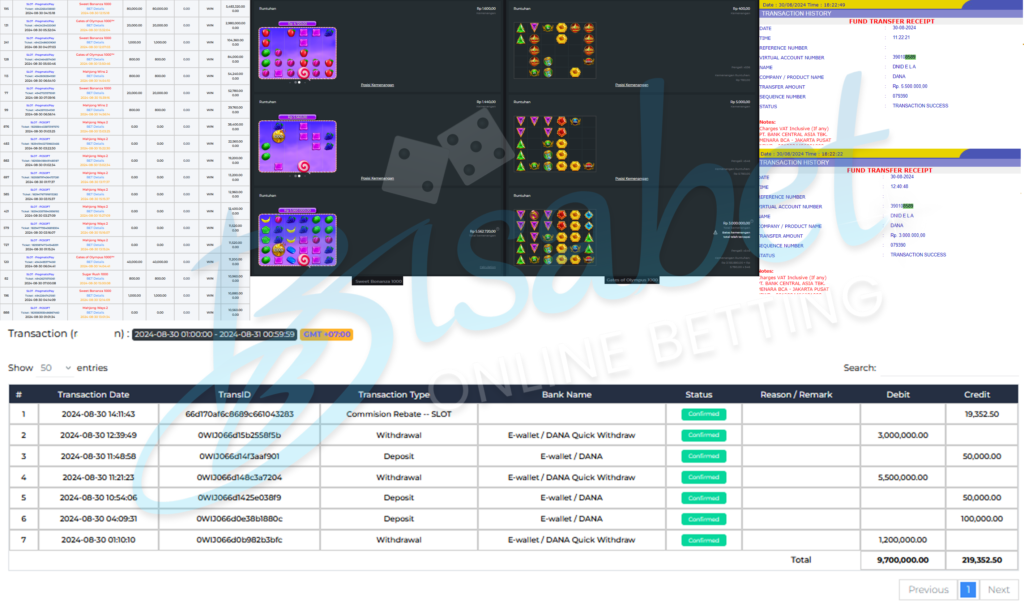Click the transaction date range badge

[x=214, y=334]
